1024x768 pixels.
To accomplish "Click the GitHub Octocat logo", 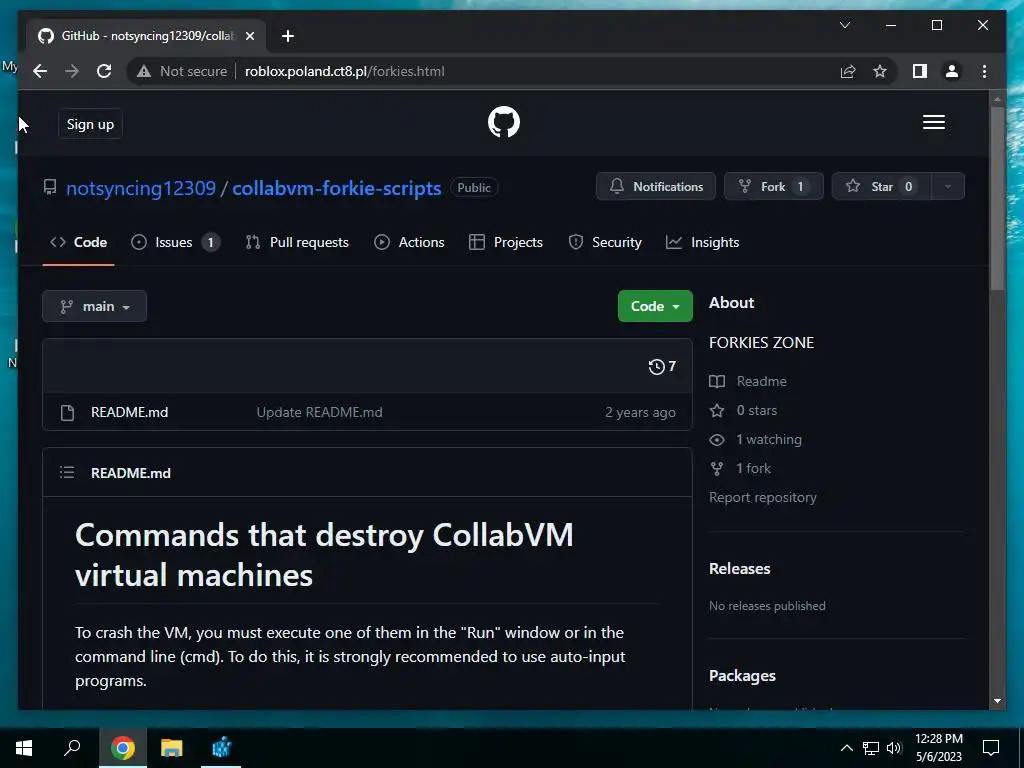I will (x=504, y=122).
